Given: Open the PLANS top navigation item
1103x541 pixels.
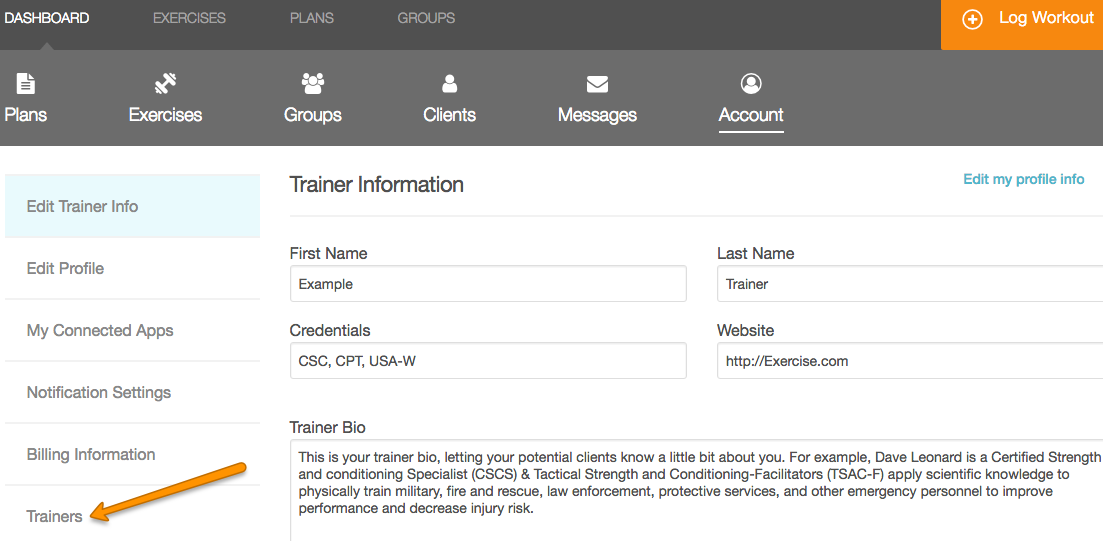Looking at the screenshot, I should [312, 18].
